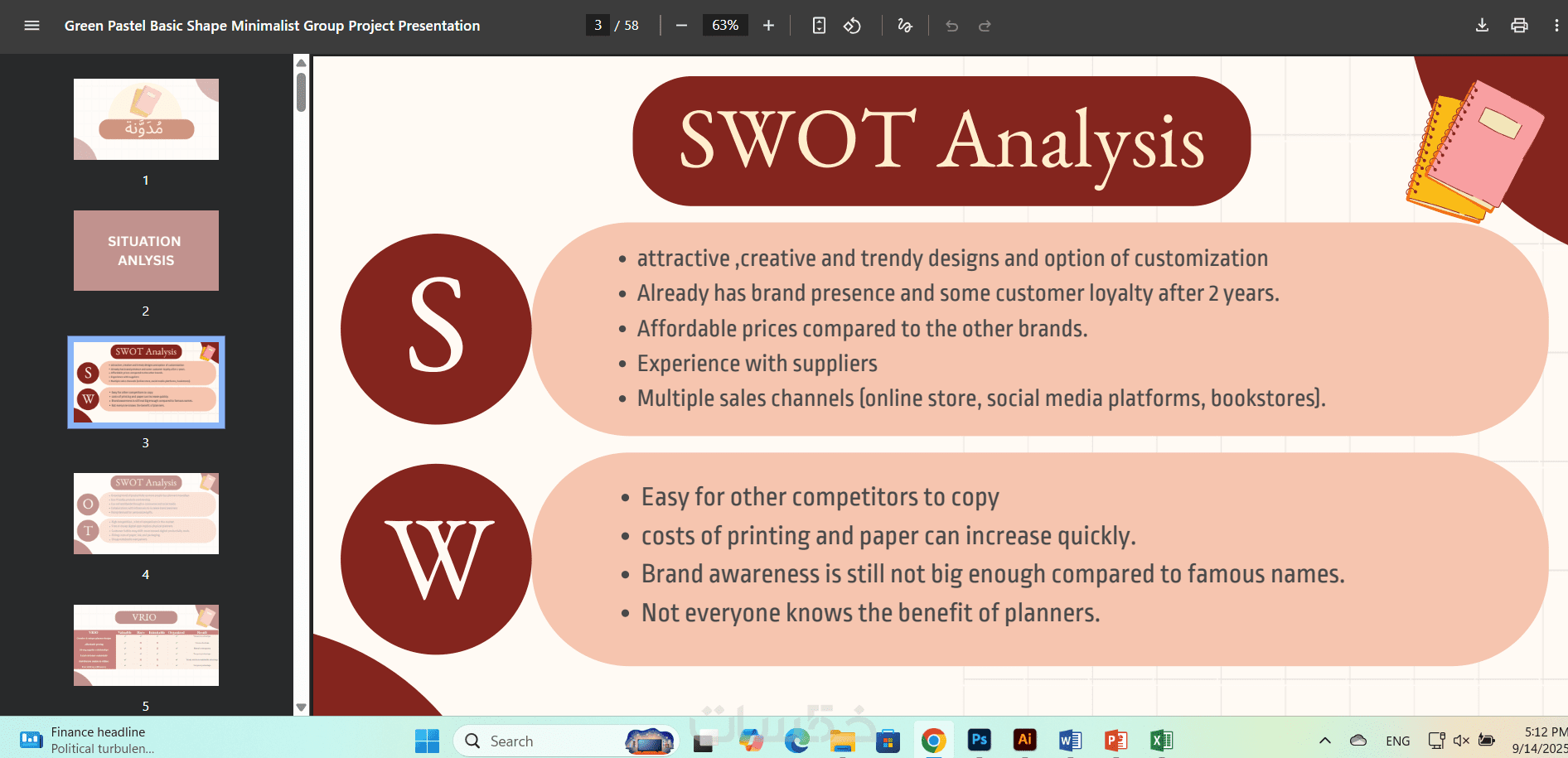Screen dimensions: 1568x758
Task: Select the Situation Analysis page 2 thumbnail
Action: click(x=146, y=250)
